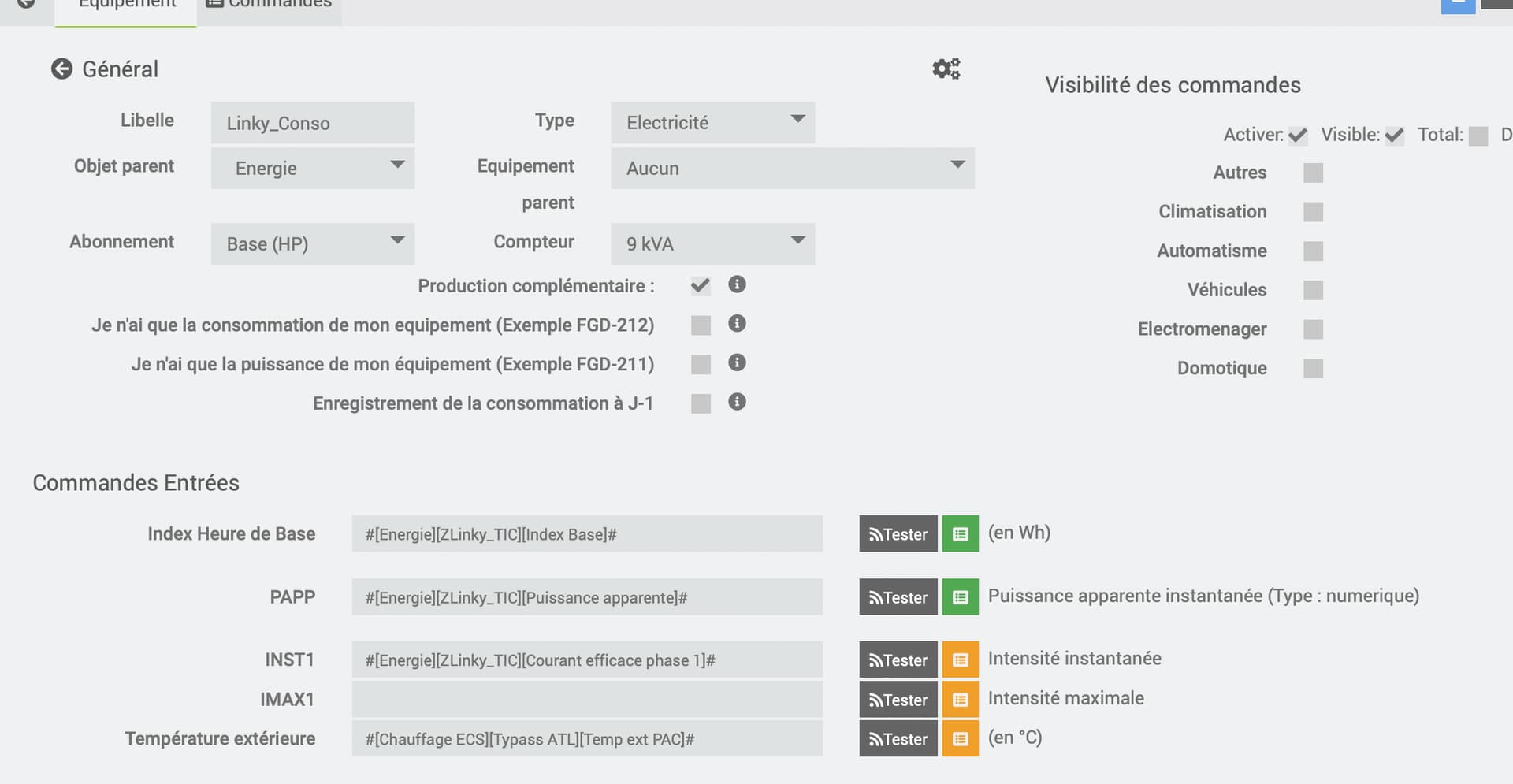Screen dimensions: 1513x784
Task: Open command picker for INST1 row
Action: 960,660
